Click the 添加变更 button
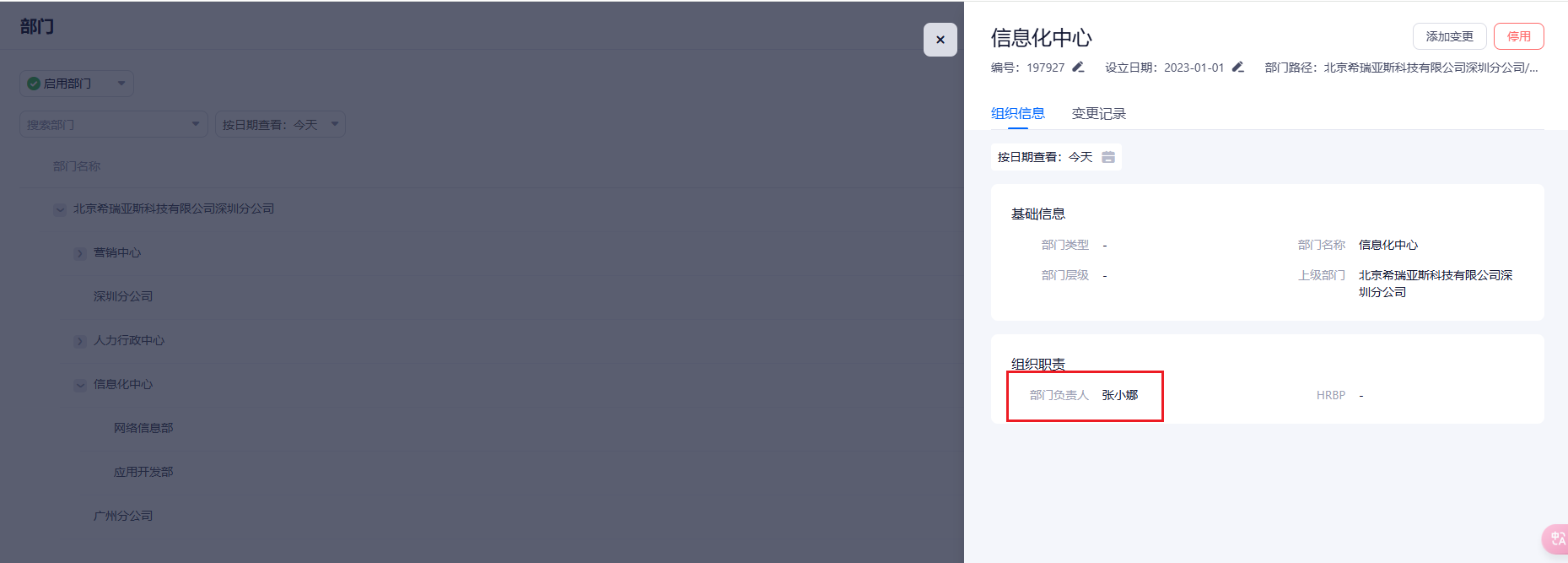This screenshot has width=1568, height=563. click(1449, 36)
